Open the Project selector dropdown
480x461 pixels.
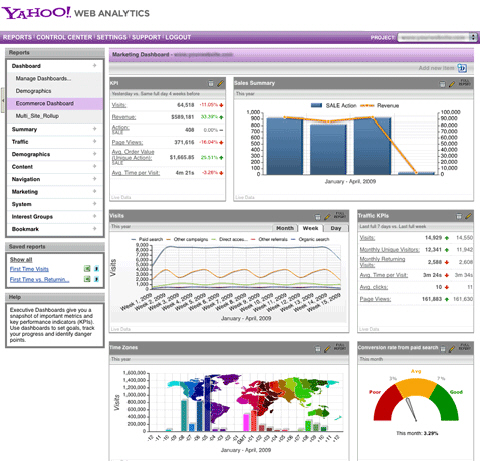point(437,37)
